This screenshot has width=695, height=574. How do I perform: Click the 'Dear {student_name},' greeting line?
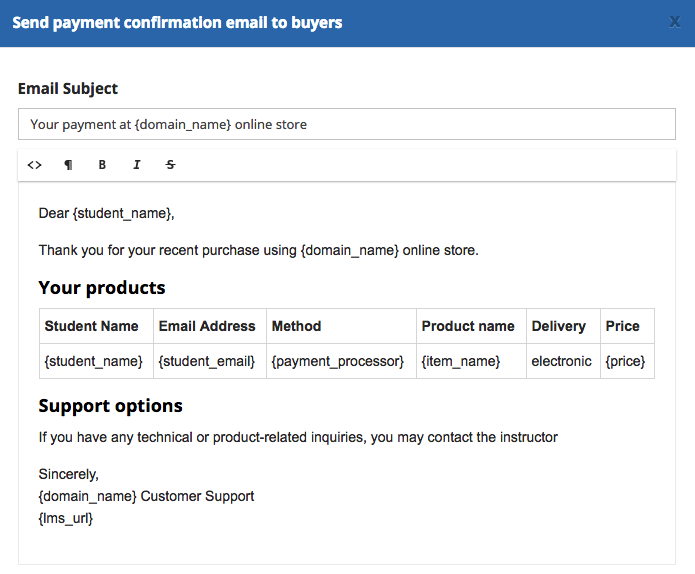(x=106, y=214)
